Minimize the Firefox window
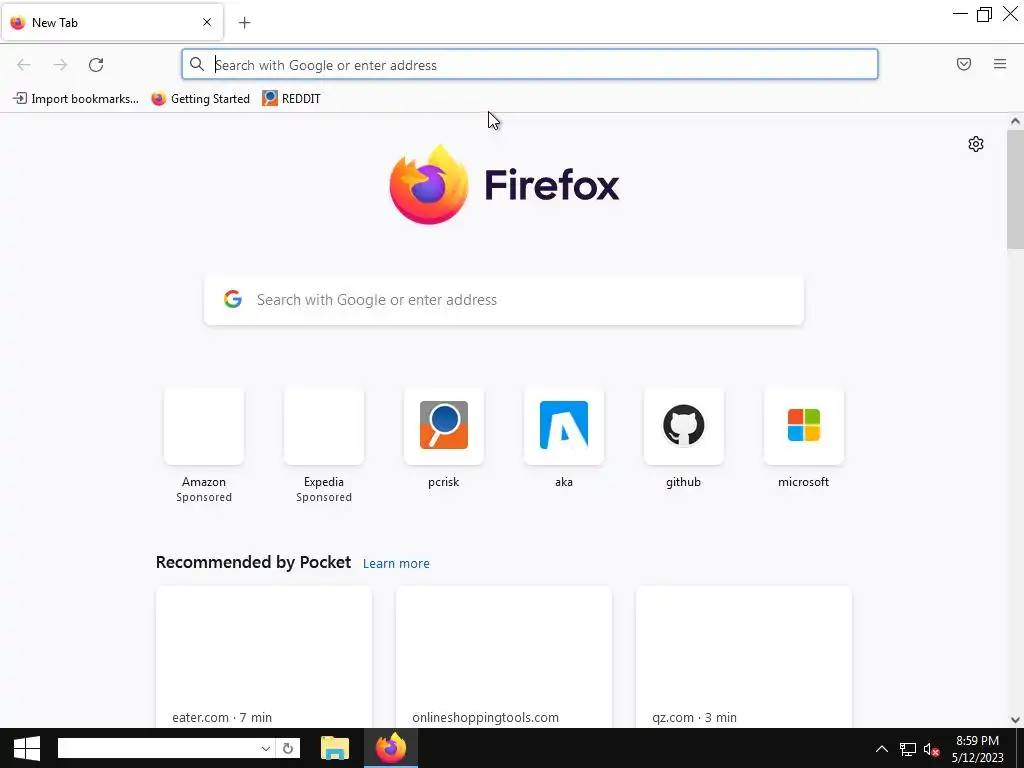Viewport: 1024px width, 768px height. click(960, 14)
